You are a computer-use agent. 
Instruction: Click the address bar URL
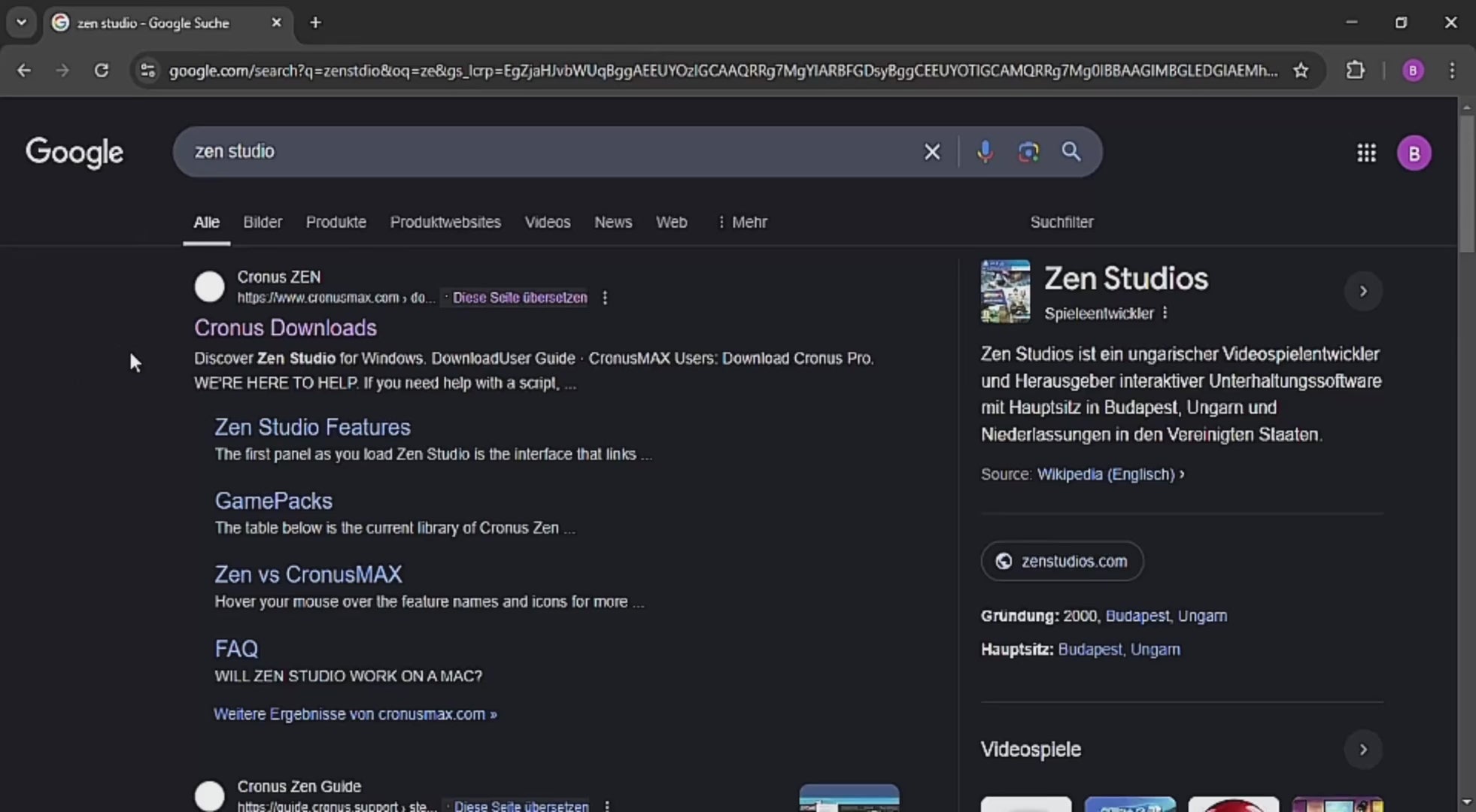coord(722,71)
